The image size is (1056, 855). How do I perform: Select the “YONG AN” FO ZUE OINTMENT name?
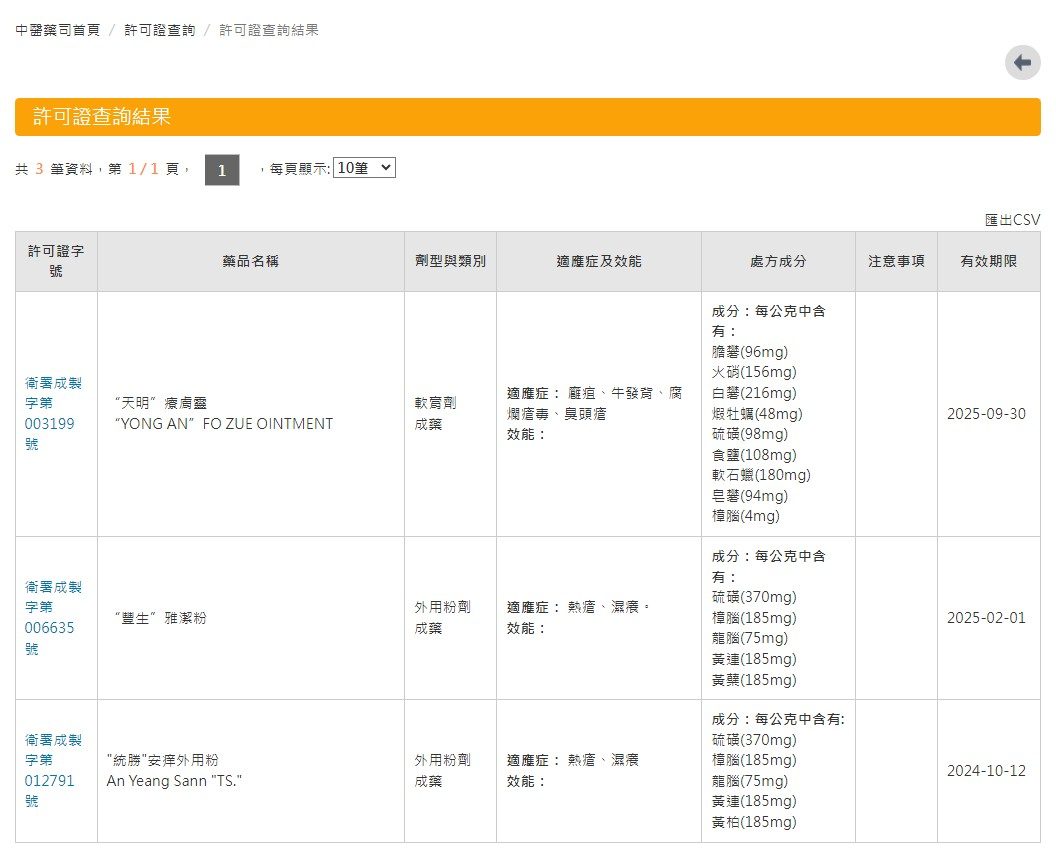pos(224,423)
